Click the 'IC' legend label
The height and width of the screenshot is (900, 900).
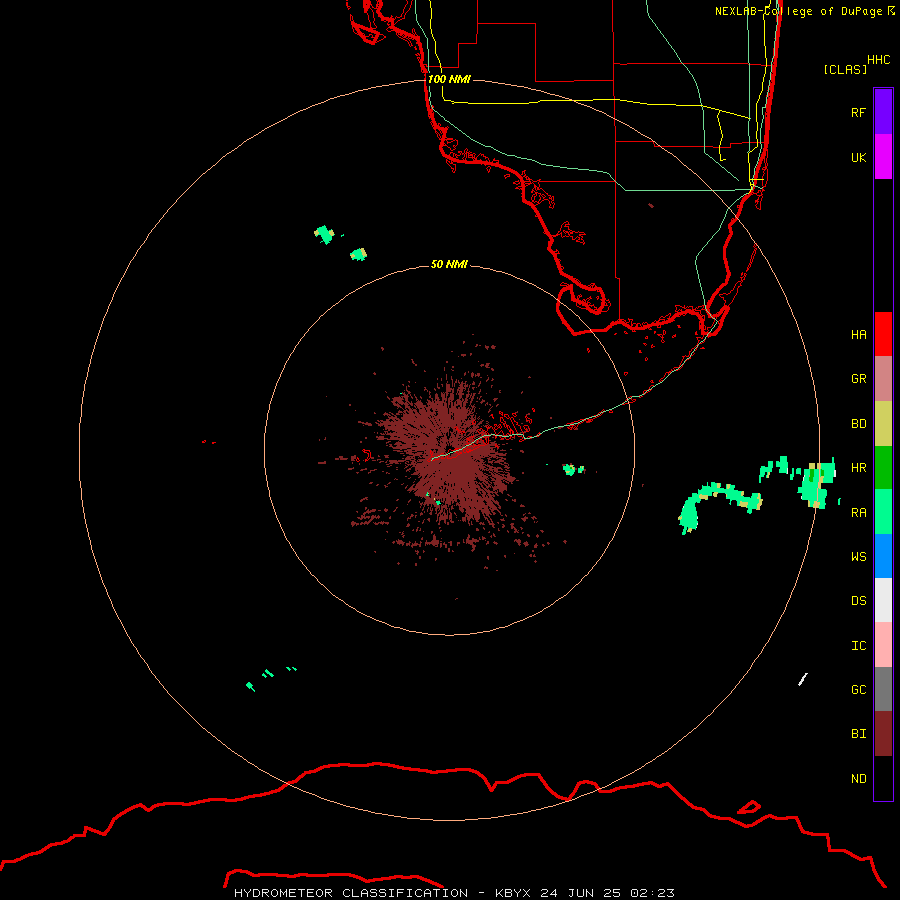tap(858, 646)
